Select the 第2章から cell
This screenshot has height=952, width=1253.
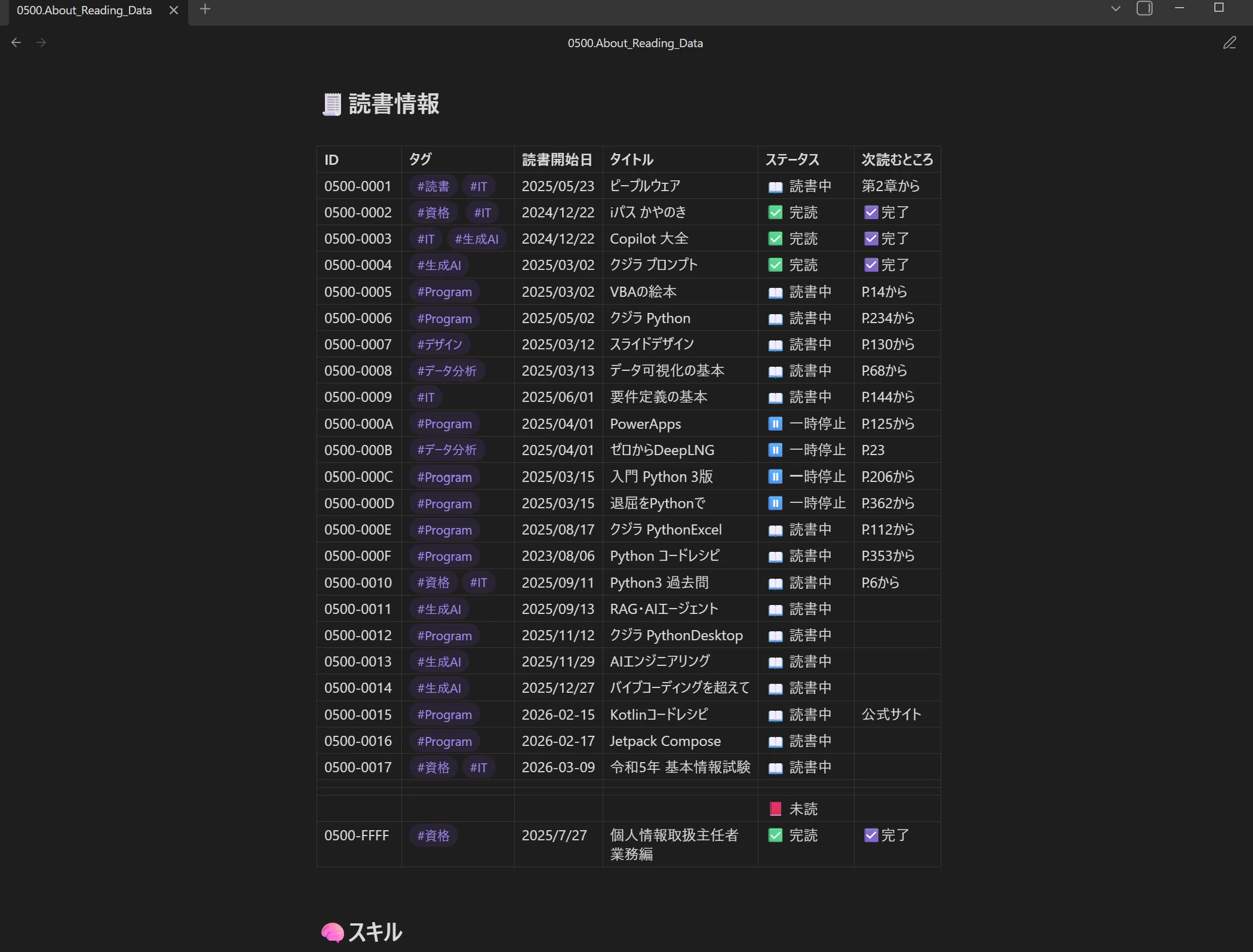[x=897, y=186]
